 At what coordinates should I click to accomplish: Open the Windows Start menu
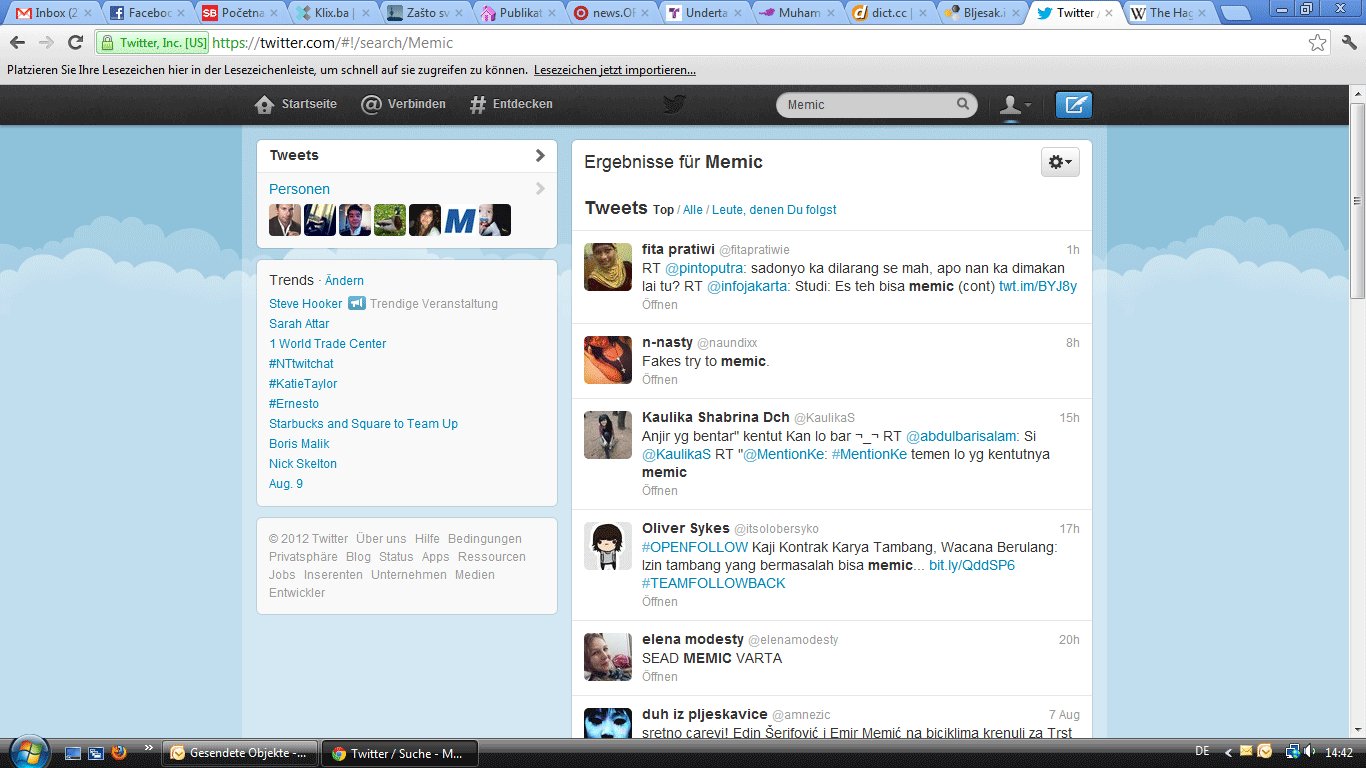pos(27,752)
